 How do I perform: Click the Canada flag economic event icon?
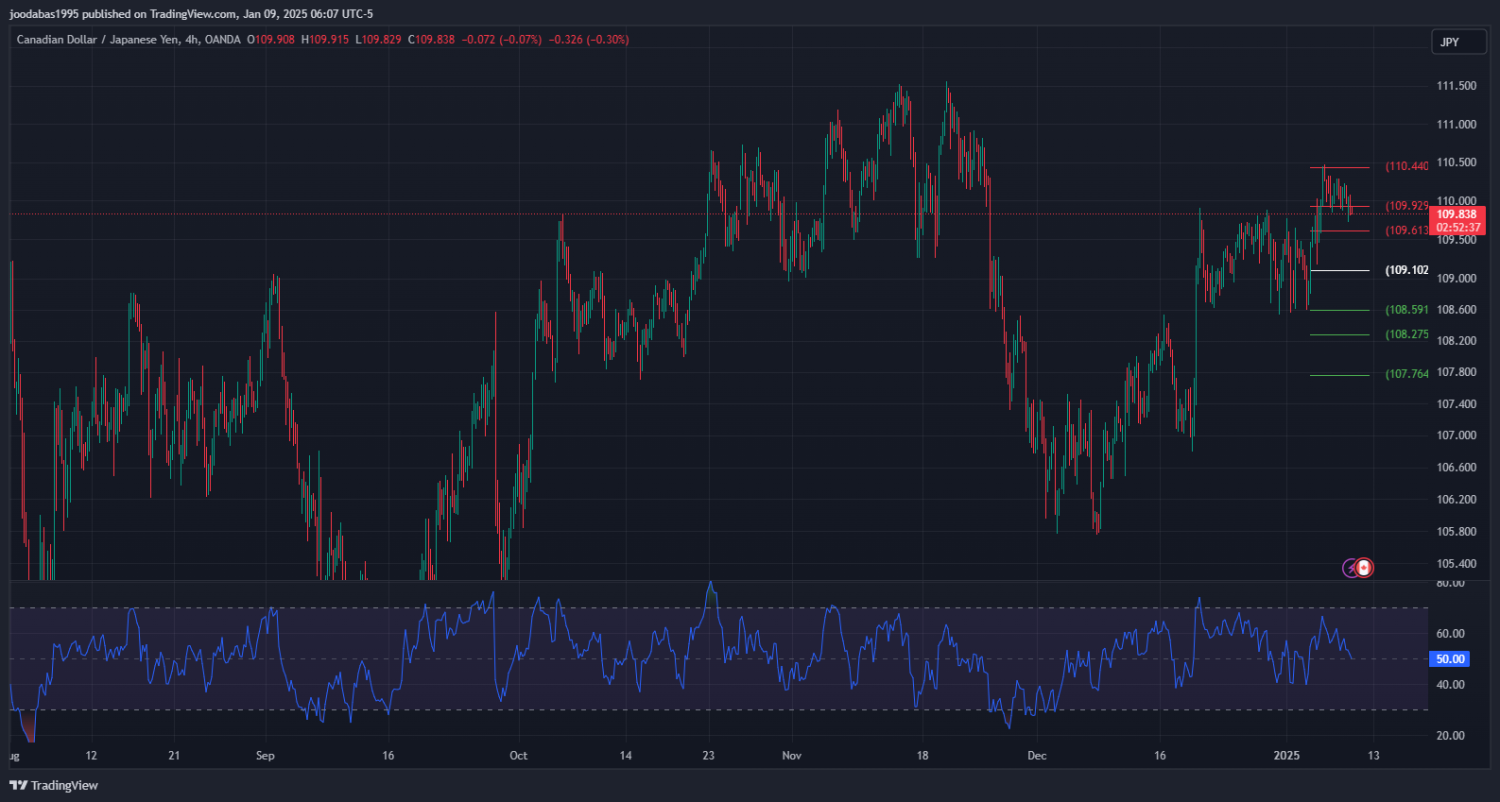point(1365,568)
